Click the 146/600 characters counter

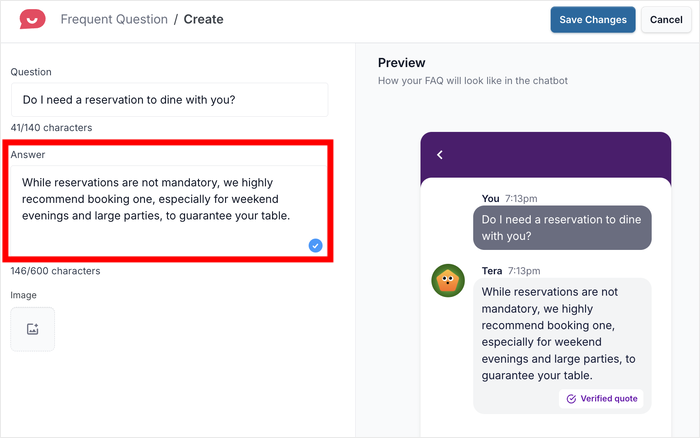click(x=55, y=271)
